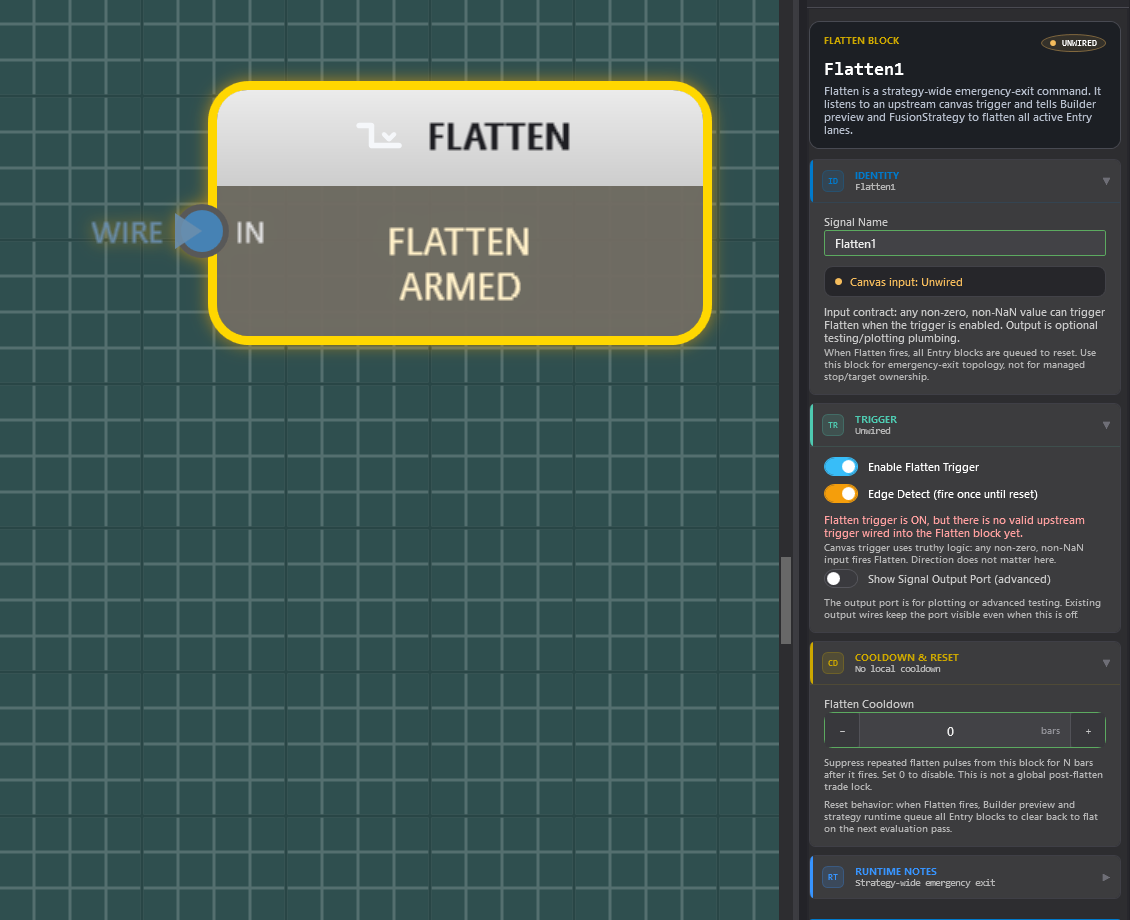Click the ID badge icon in Identity section
Image resolution: width=1130 pixels, height=920 pixels.
[833, 181]
